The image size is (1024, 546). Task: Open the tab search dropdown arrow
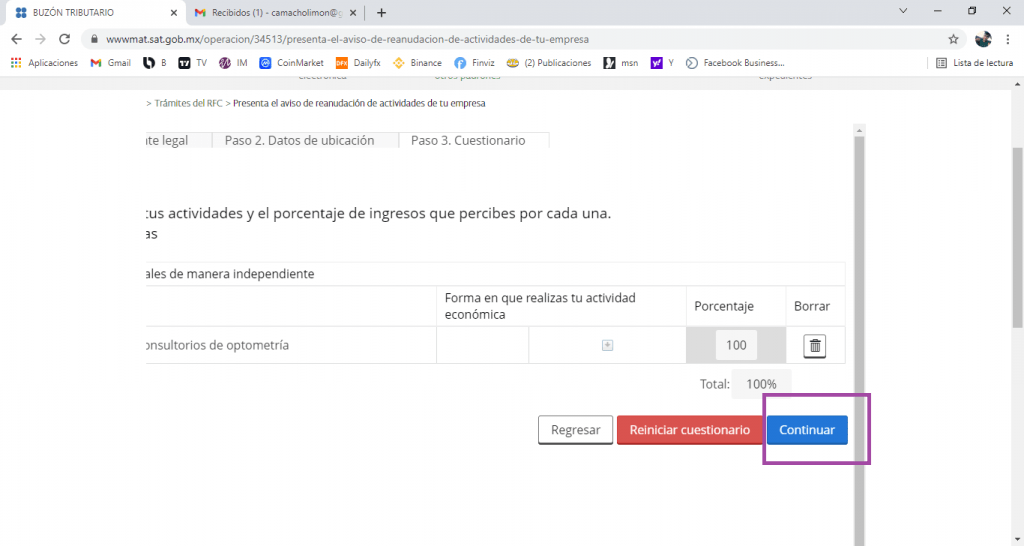(903, 10)
